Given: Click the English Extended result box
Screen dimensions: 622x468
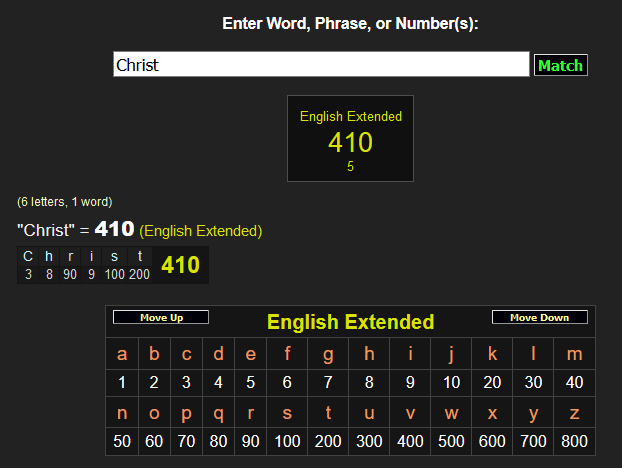Looking at the screenshot, I should pos(350,139).
